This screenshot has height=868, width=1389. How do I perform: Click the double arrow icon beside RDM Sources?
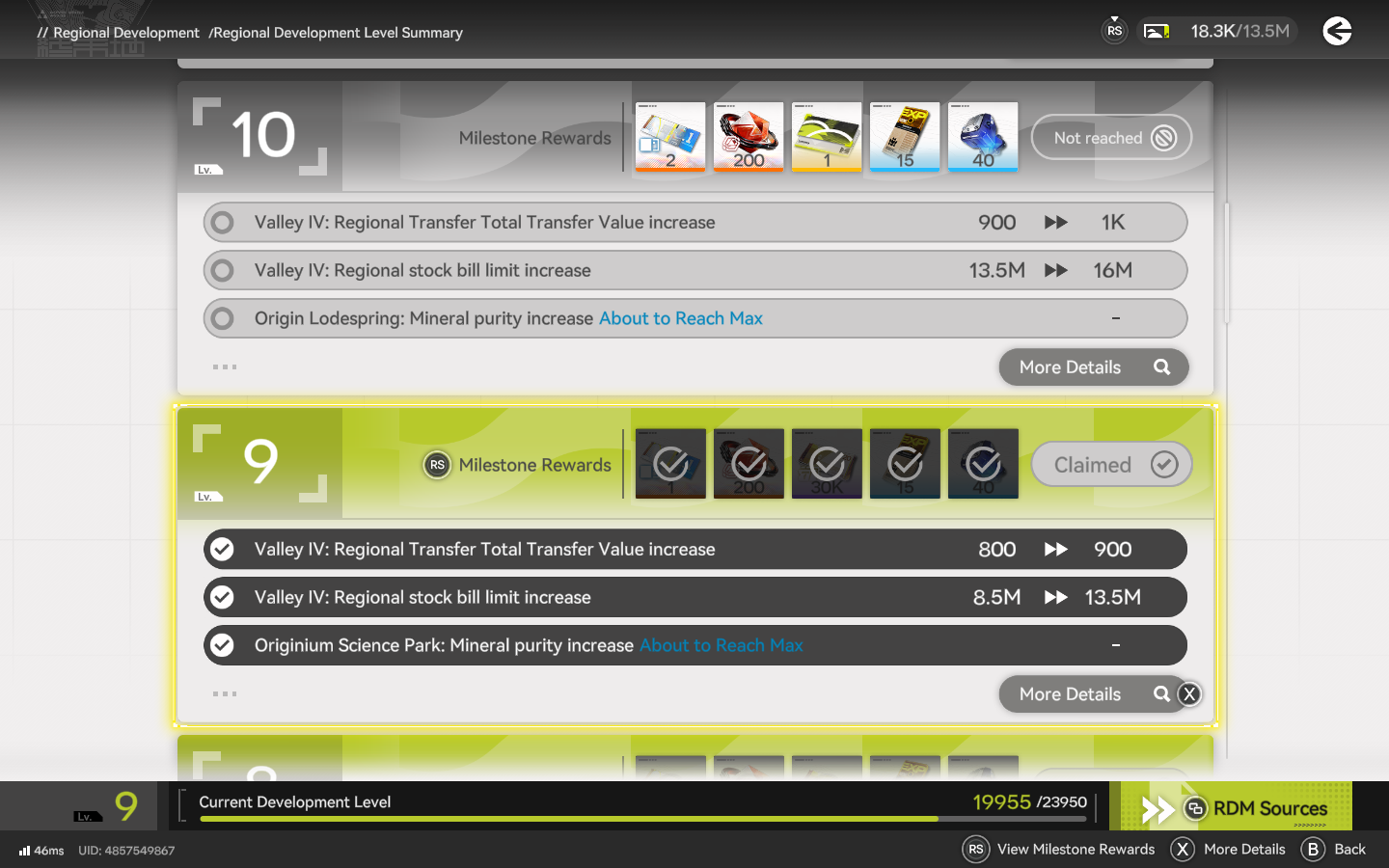pyautogui.click(x=1157, y=809)
